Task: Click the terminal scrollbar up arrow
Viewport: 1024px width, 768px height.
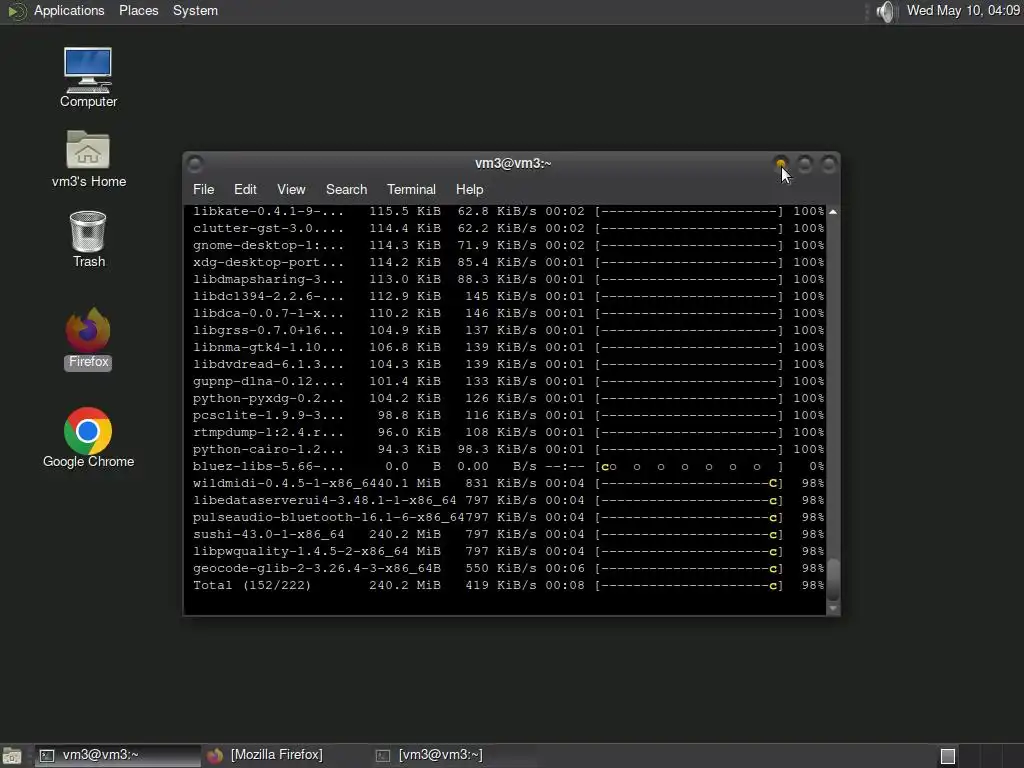Action: [x=833, y=212]
